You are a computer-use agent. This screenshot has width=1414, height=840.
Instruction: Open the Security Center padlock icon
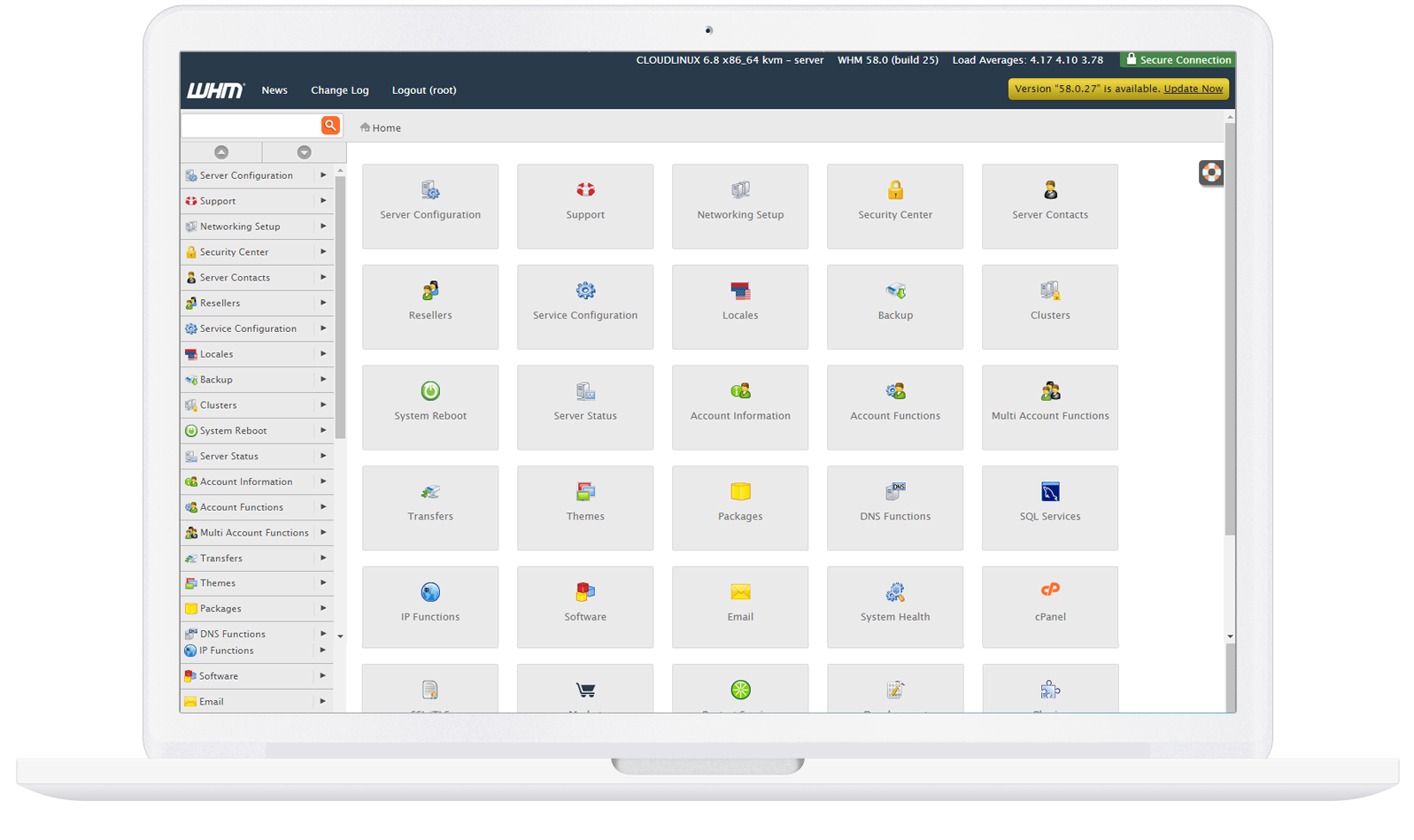tap(895, 190)
